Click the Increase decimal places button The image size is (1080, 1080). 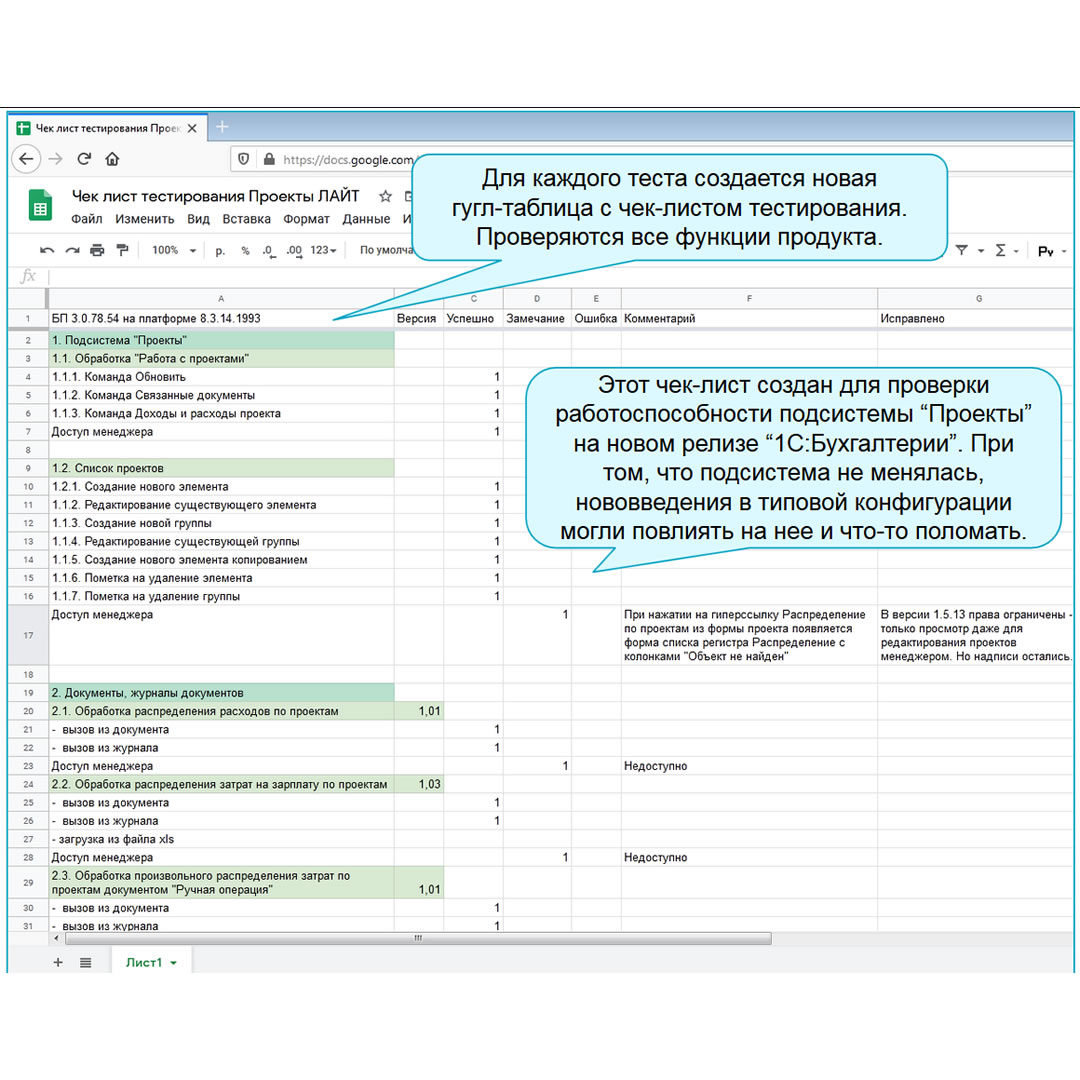tap(294, 251)
